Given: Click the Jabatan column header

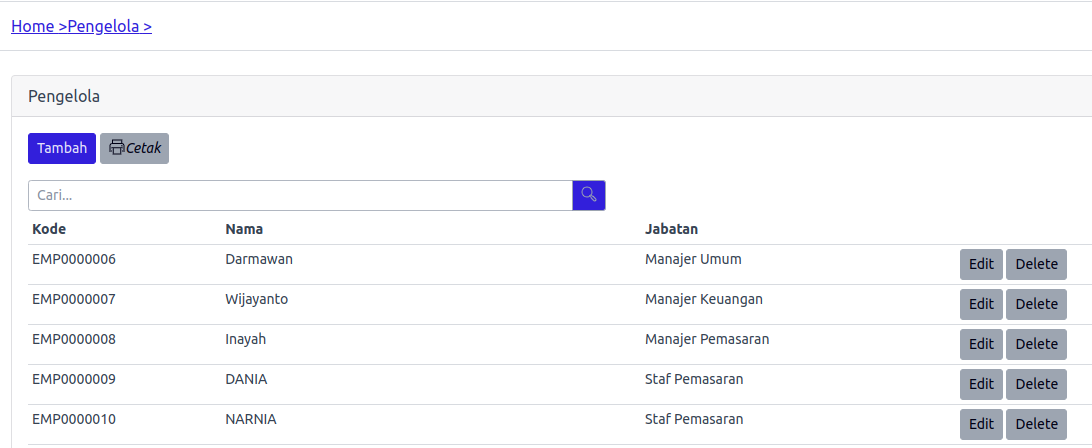Looking at the screenshot, I should [671, 229].
